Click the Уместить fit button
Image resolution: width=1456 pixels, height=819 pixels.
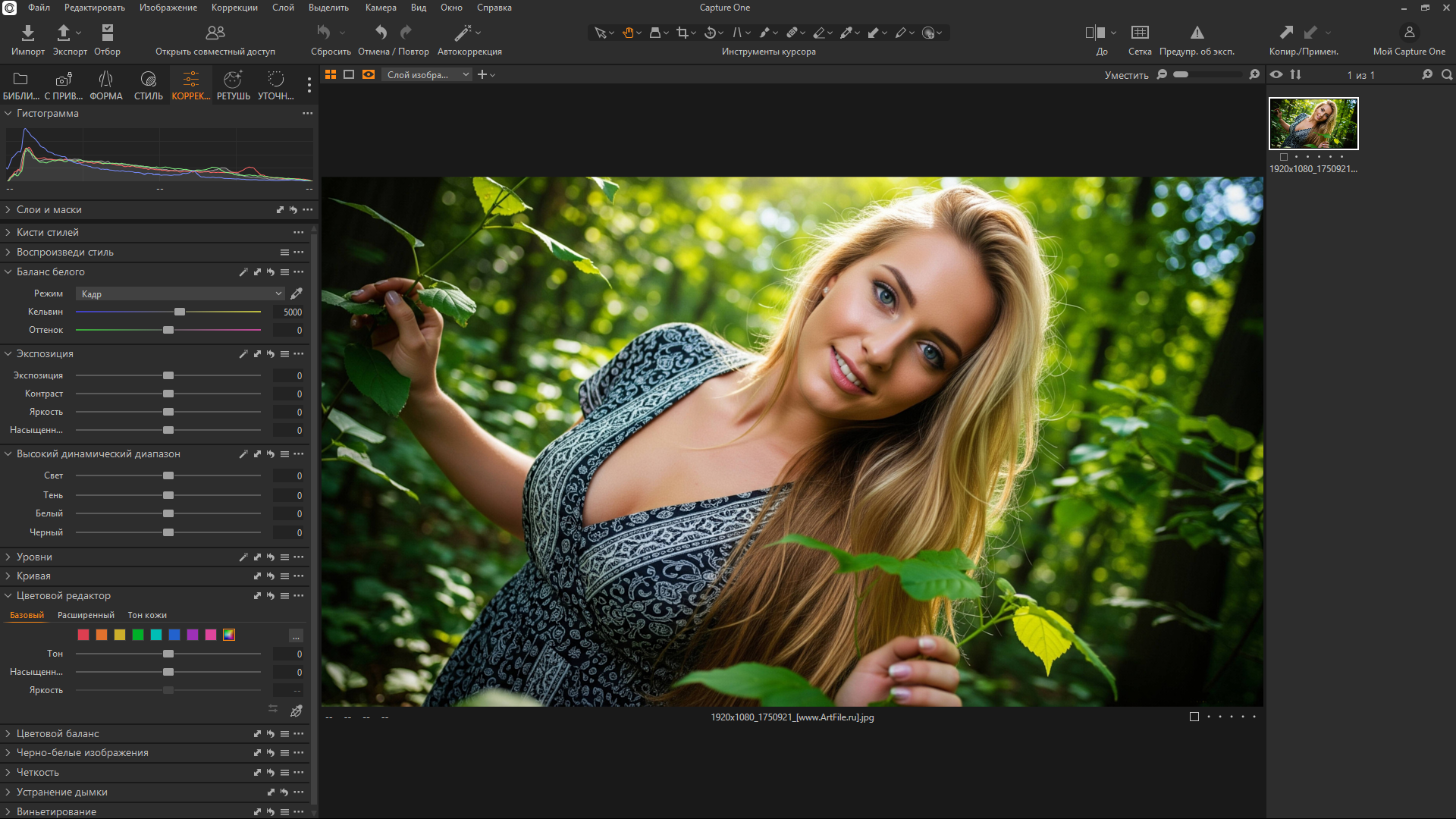[x=1126, y=75]
